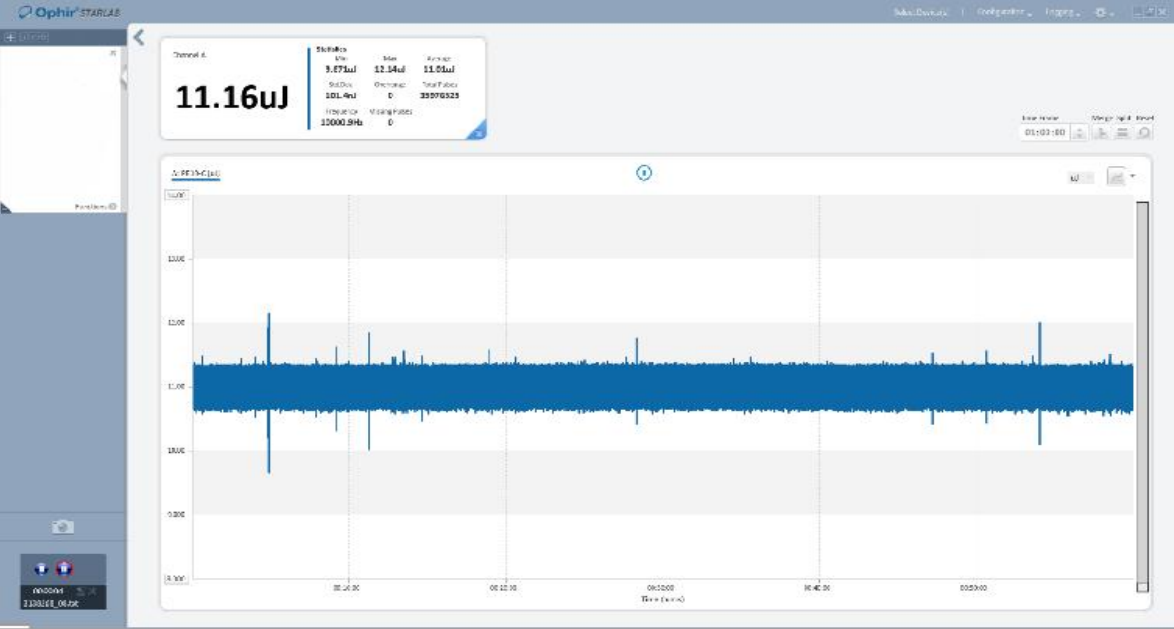The height and width of the screenshot is (629, 1174).
Task: Collapse the left sidebar using the chevron arrow
Action: (139, 38)
